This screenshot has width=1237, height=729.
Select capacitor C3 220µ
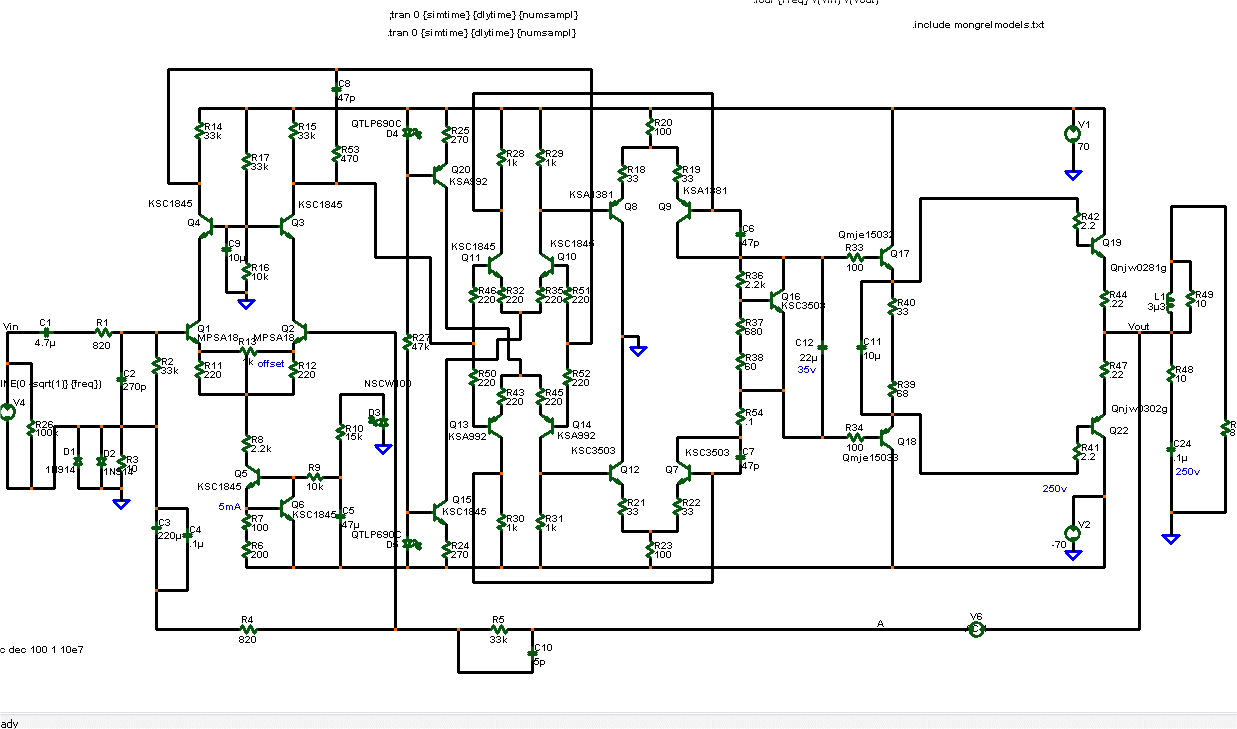(x=157, y=526)
